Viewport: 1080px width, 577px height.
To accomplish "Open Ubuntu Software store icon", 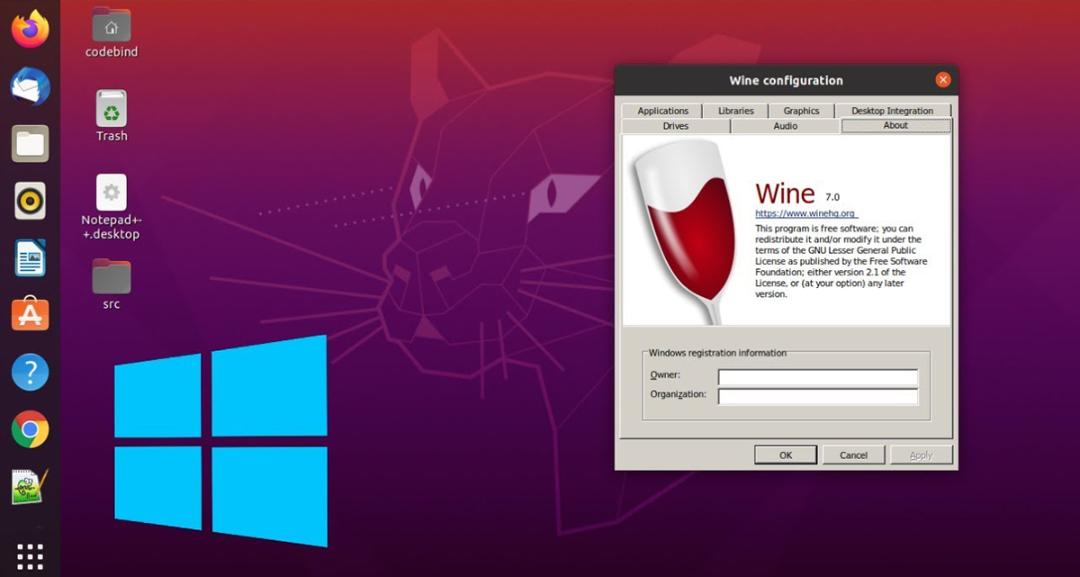I will (x=30, y=315).
